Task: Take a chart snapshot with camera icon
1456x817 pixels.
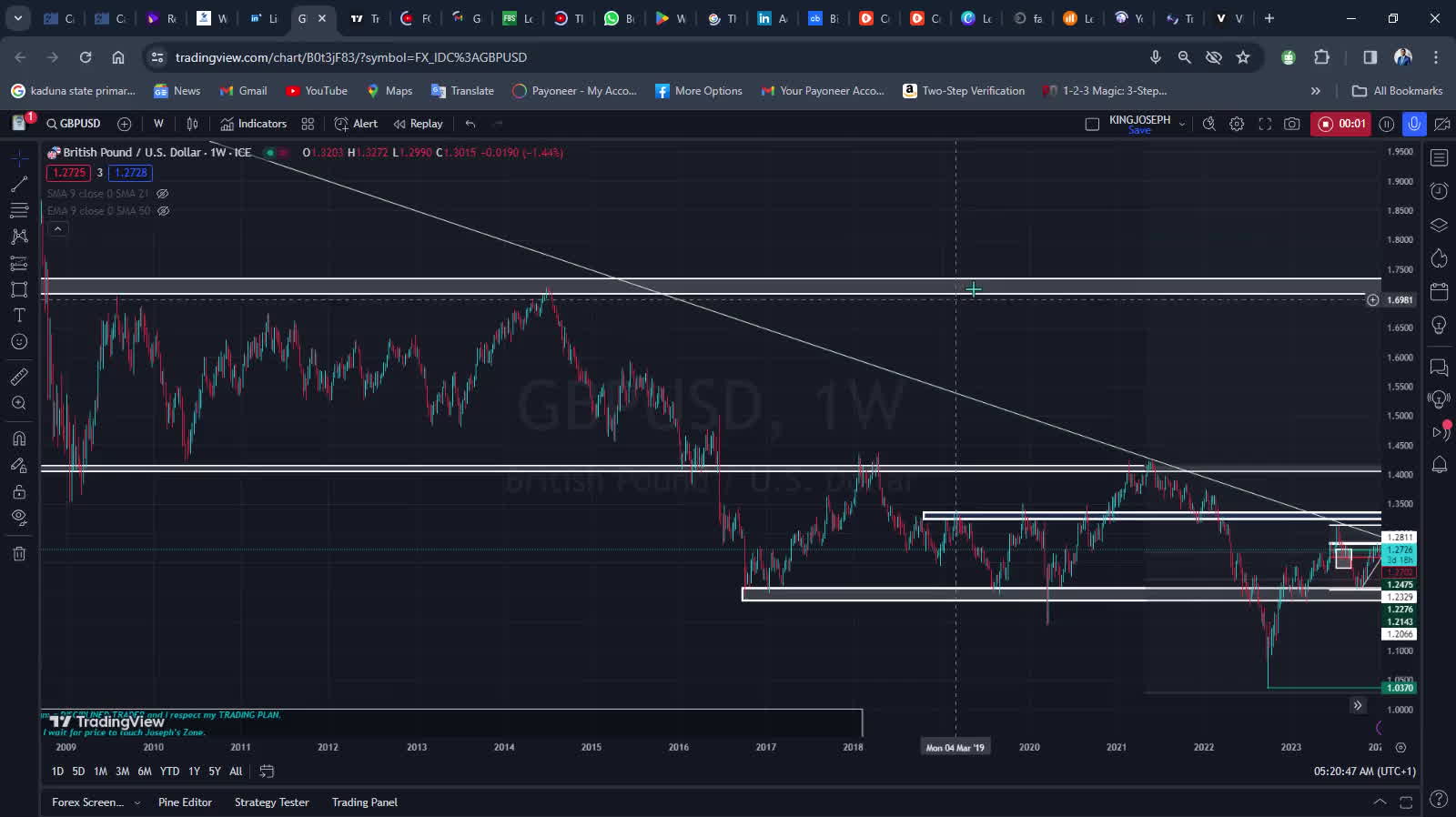Action: (1291, 124)
